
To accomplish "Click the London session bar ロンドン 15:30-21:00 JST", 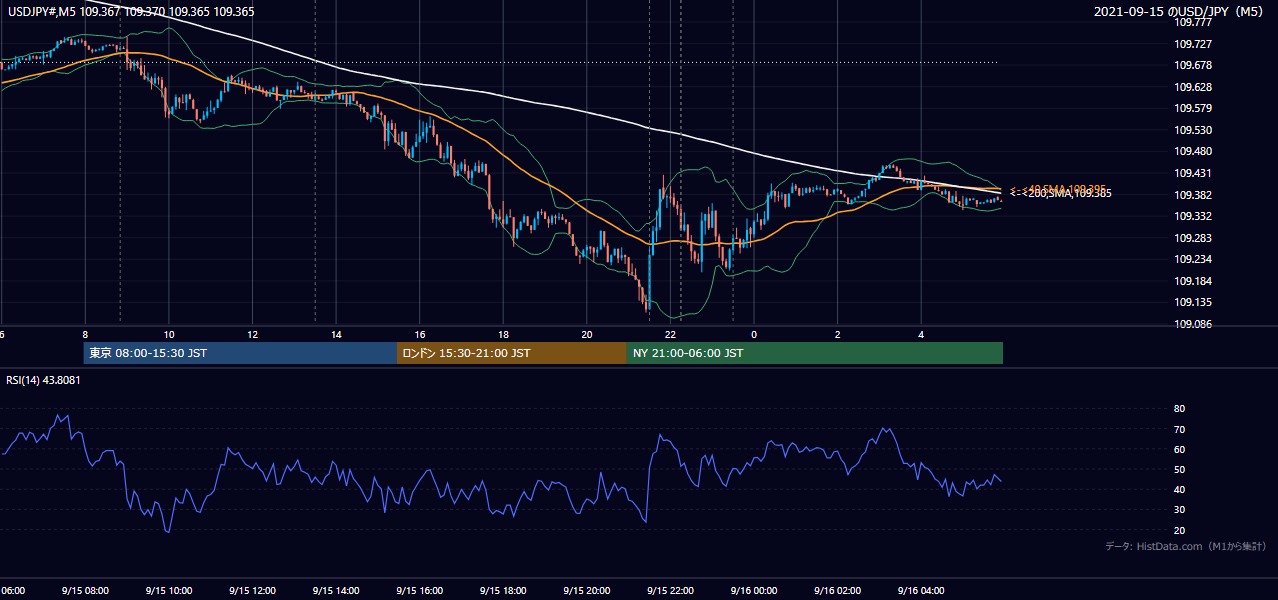I will [512, 353].
